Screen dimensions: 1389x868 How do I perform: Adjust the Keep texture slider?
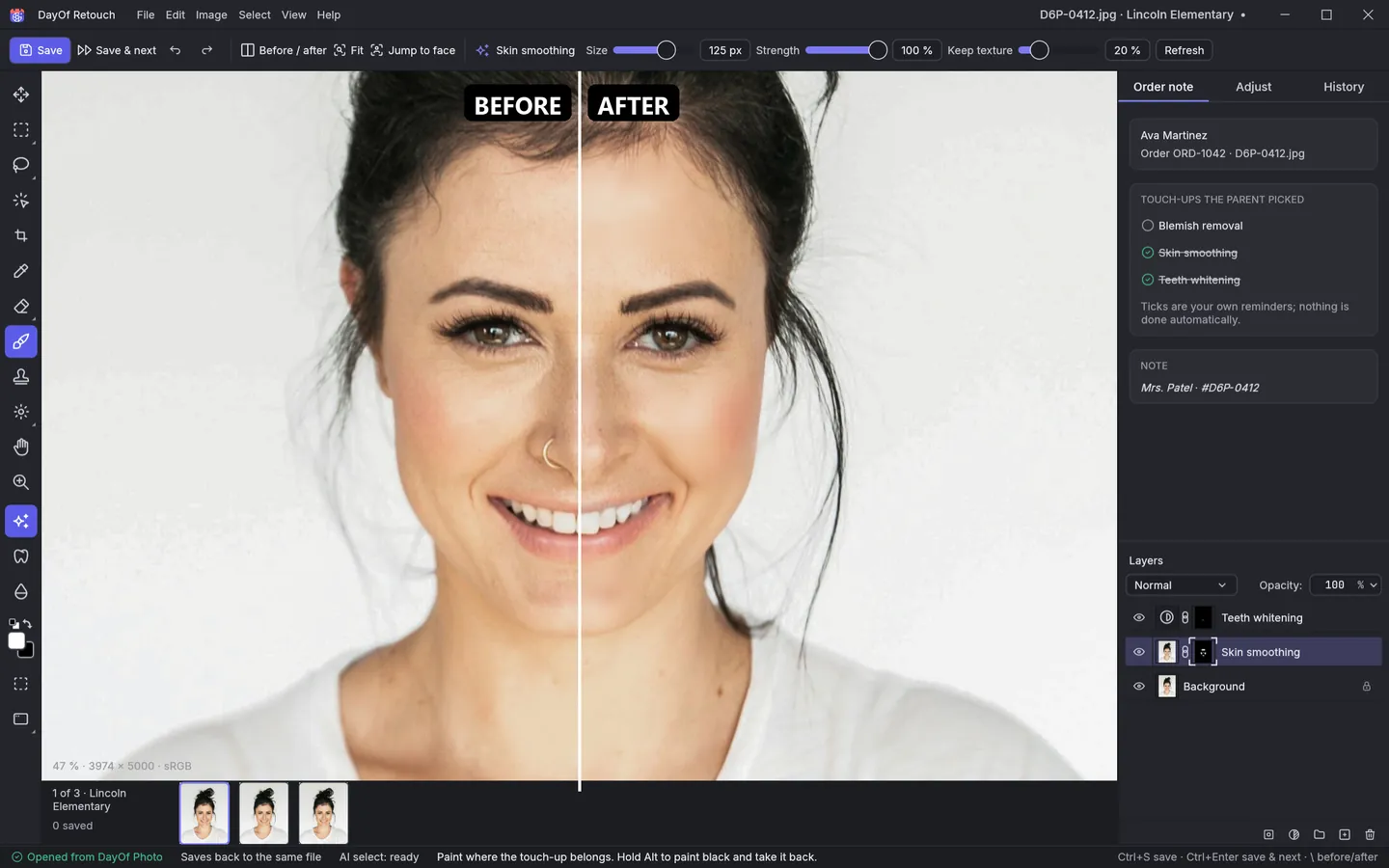tap(1057, 50)
